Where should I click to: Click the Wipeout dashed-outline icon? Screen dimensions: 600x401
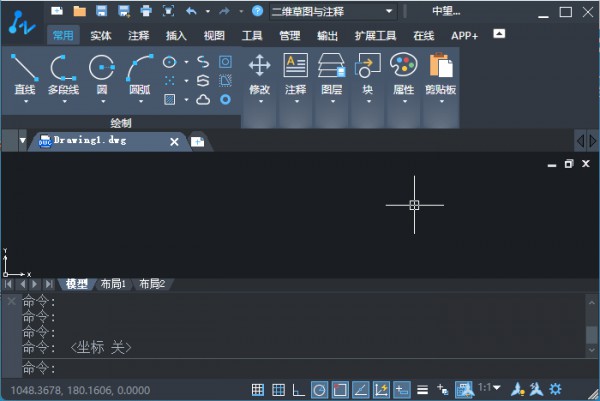[x=225, y=81]
